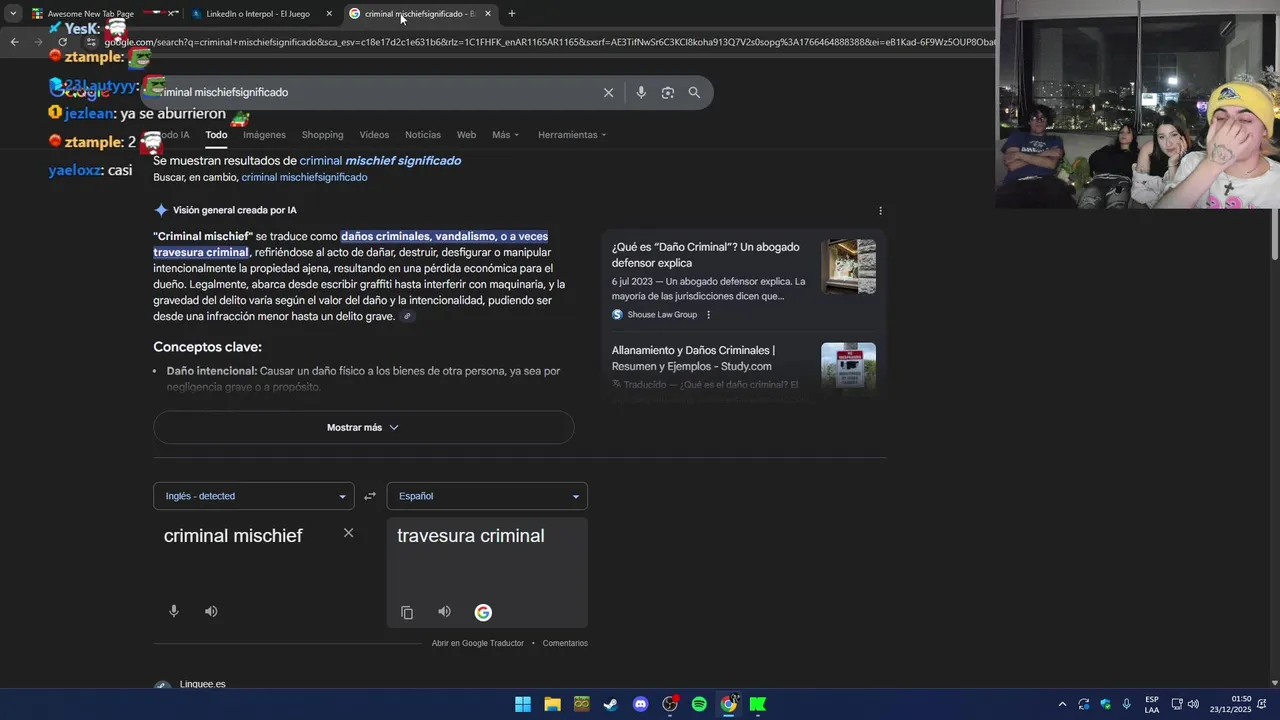Image resolution: width=1280 pixels, height=720 pixels.
Task: Click 'criminal mischief significado' corrected query link
Action: point(380,160)
